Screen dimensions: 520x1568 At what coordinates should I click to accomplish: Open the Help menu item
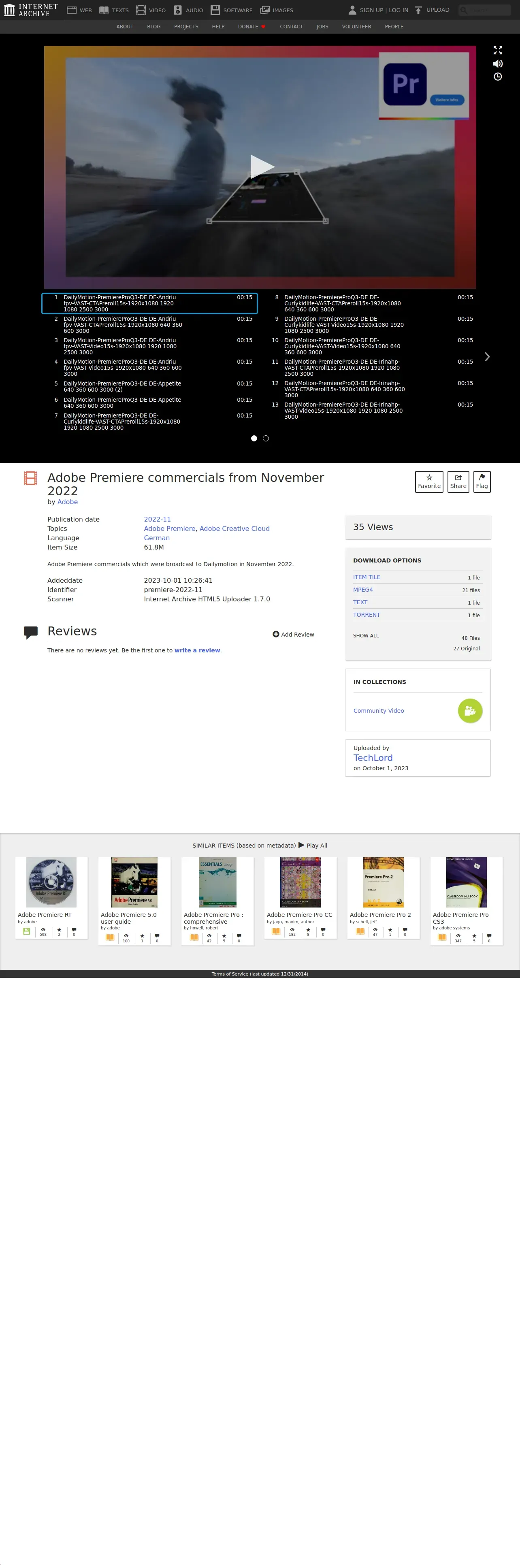tap(218, 27)
